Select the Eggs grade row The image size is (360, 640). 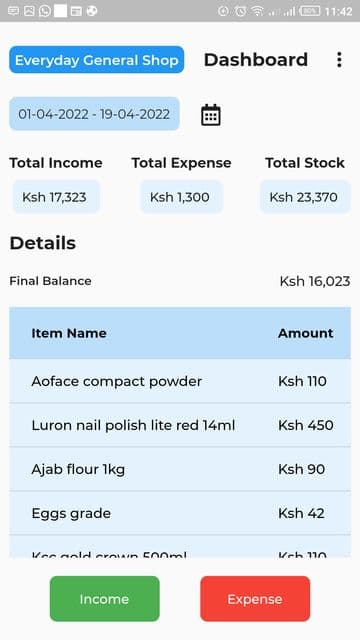tap(180, 513)
